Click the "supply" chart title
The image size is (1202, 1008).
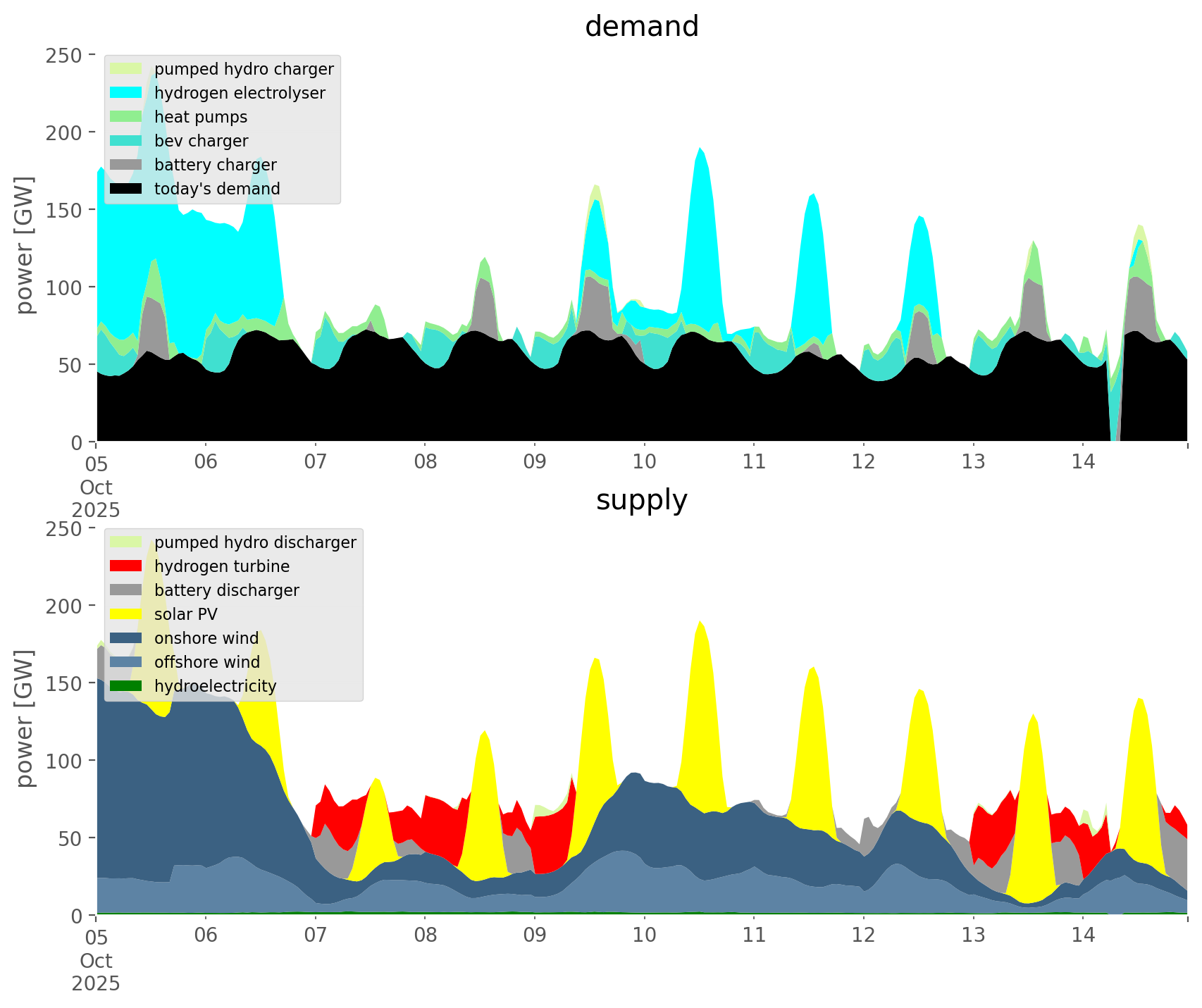641,500
